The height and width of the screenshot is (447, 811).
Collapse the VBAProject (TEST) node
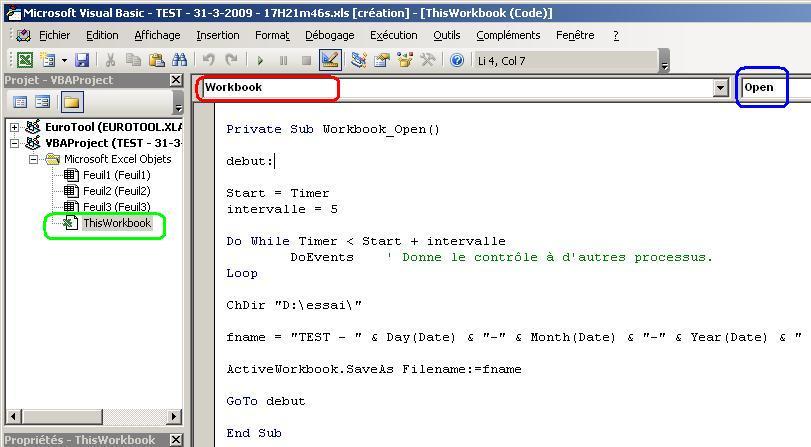[x=14, y=143]
